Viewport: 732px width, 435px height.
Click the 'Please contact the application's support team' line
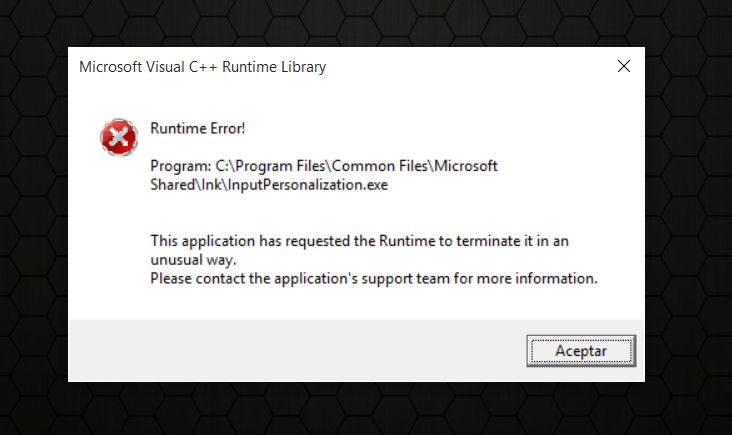pos(322,277)
